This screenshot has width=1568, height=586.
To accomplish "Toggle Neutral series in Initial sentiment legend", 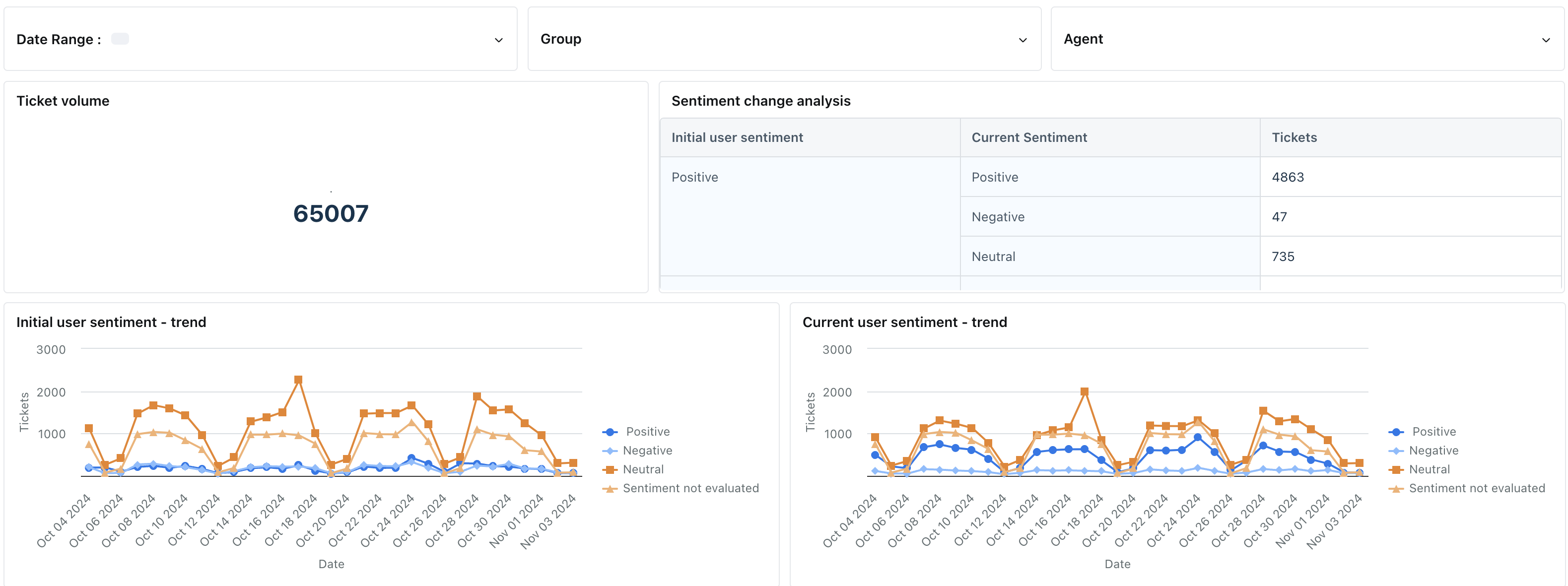I will [x=642, y=469].
